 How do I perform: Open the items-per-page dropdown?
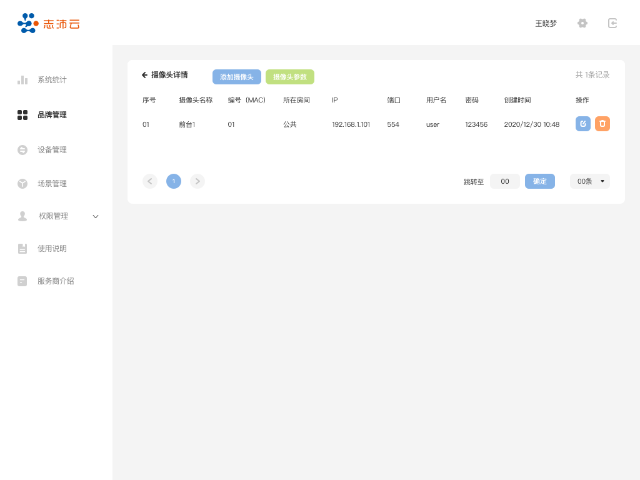pyautogui.click(x=589, y=181)
